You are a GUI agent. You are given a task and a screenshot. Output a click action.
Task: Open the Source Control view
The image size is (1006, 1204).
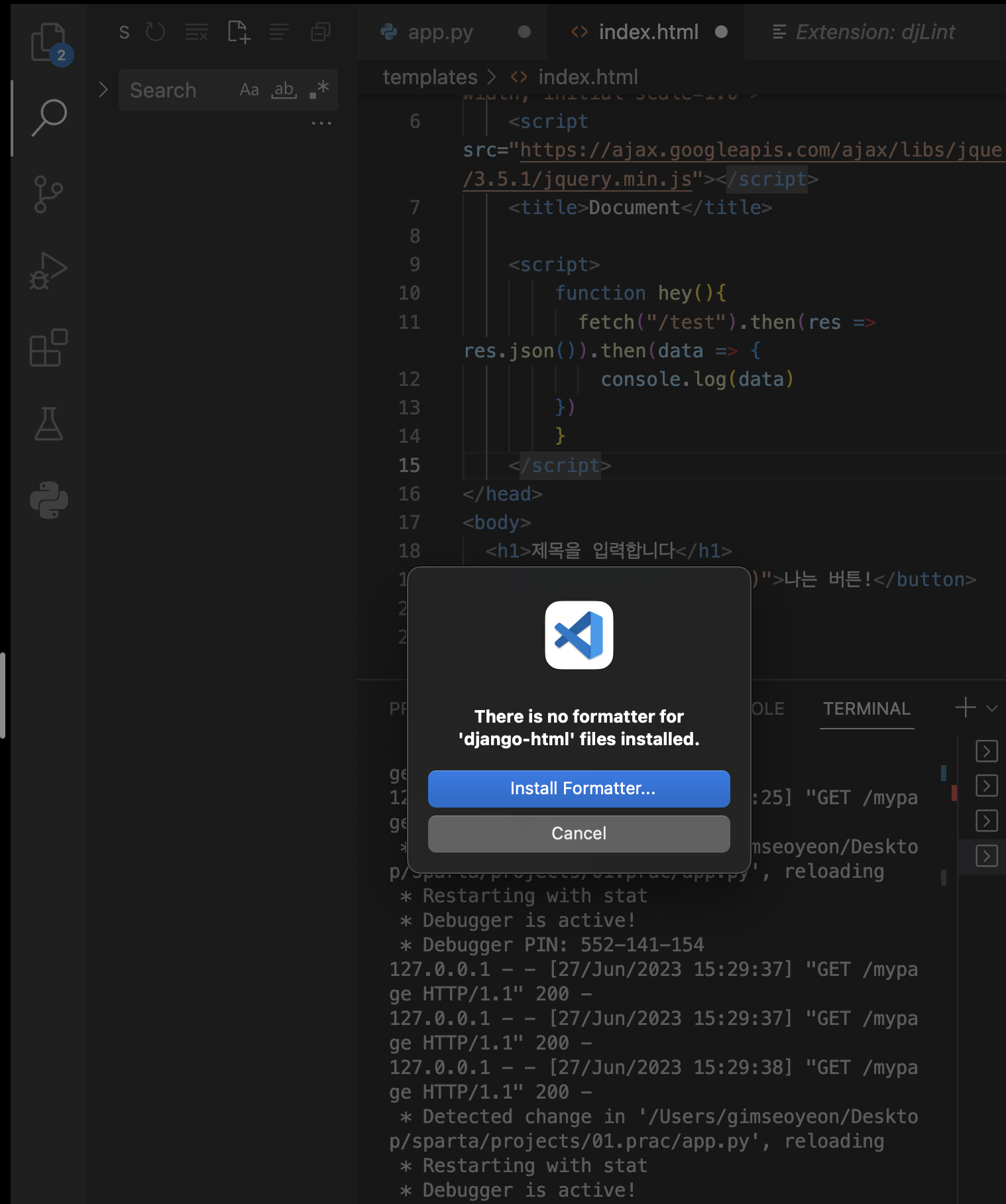click(x=49, y=194)
